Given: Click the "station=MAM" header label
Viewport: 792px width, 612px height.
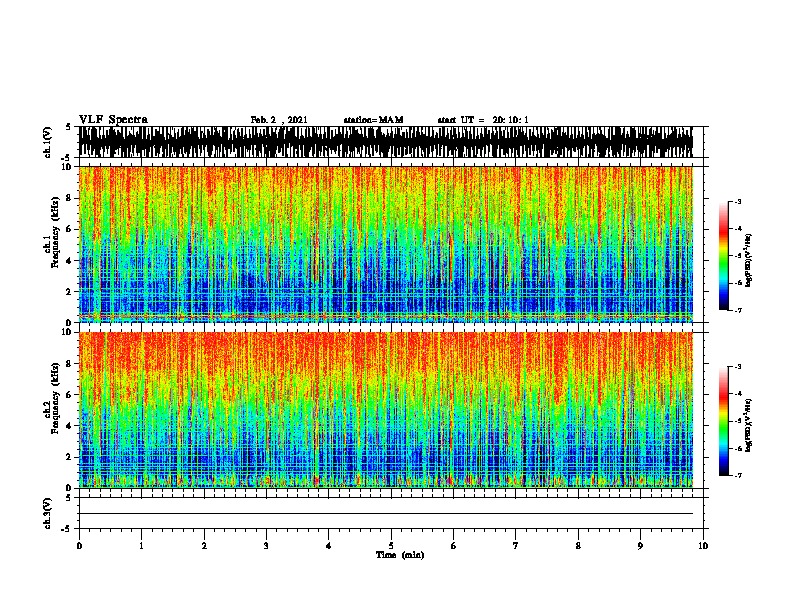Looking at the screenshot, I should pyautogui.click(x=373, y=120).
